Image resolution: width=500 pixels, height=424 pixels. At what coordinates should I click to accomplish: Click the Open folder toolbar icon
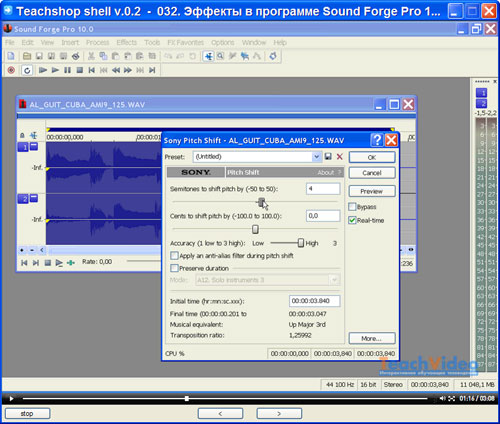coord(27,56)
